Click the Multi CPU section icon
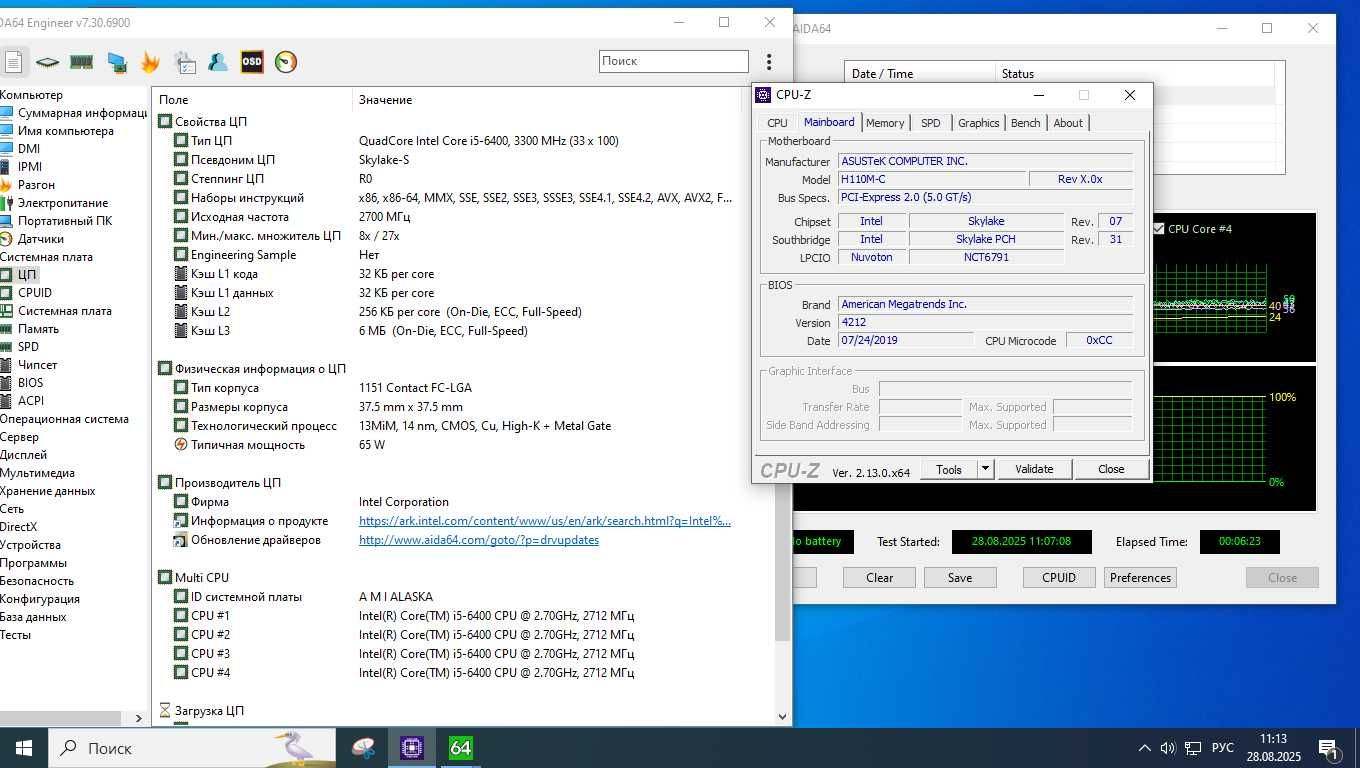Screen dimensions: 1360x768 pos(166,577)
